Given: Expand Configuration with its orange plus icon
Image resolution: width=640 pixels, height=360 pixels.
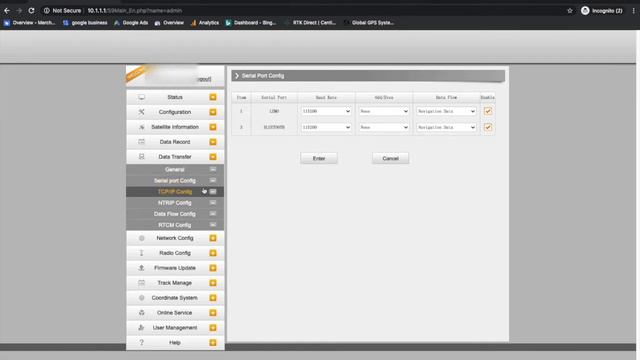Looking at the screenshot, I should coord(213,112).
